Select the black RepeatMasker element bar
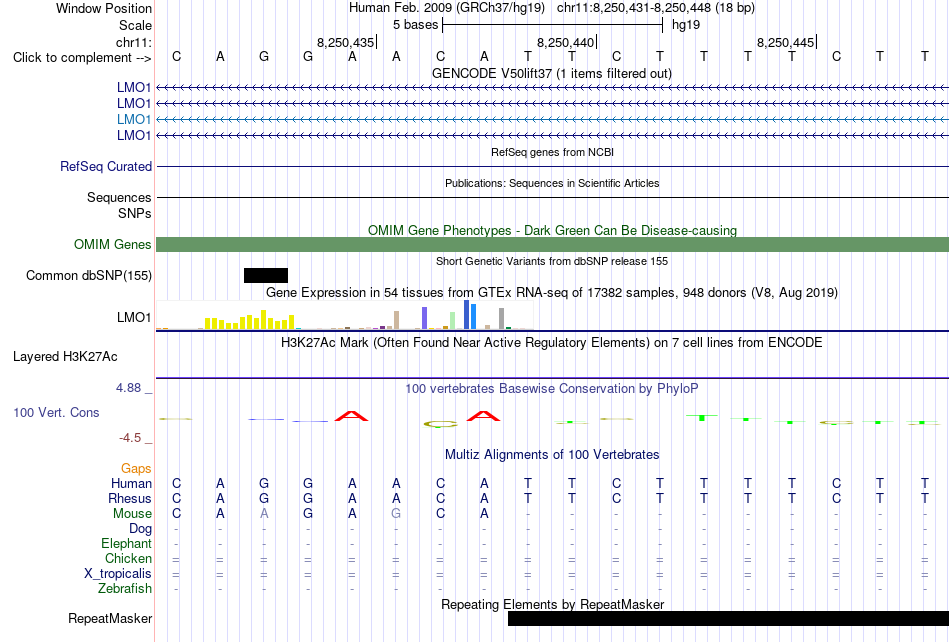 click(x=728, y=618)
